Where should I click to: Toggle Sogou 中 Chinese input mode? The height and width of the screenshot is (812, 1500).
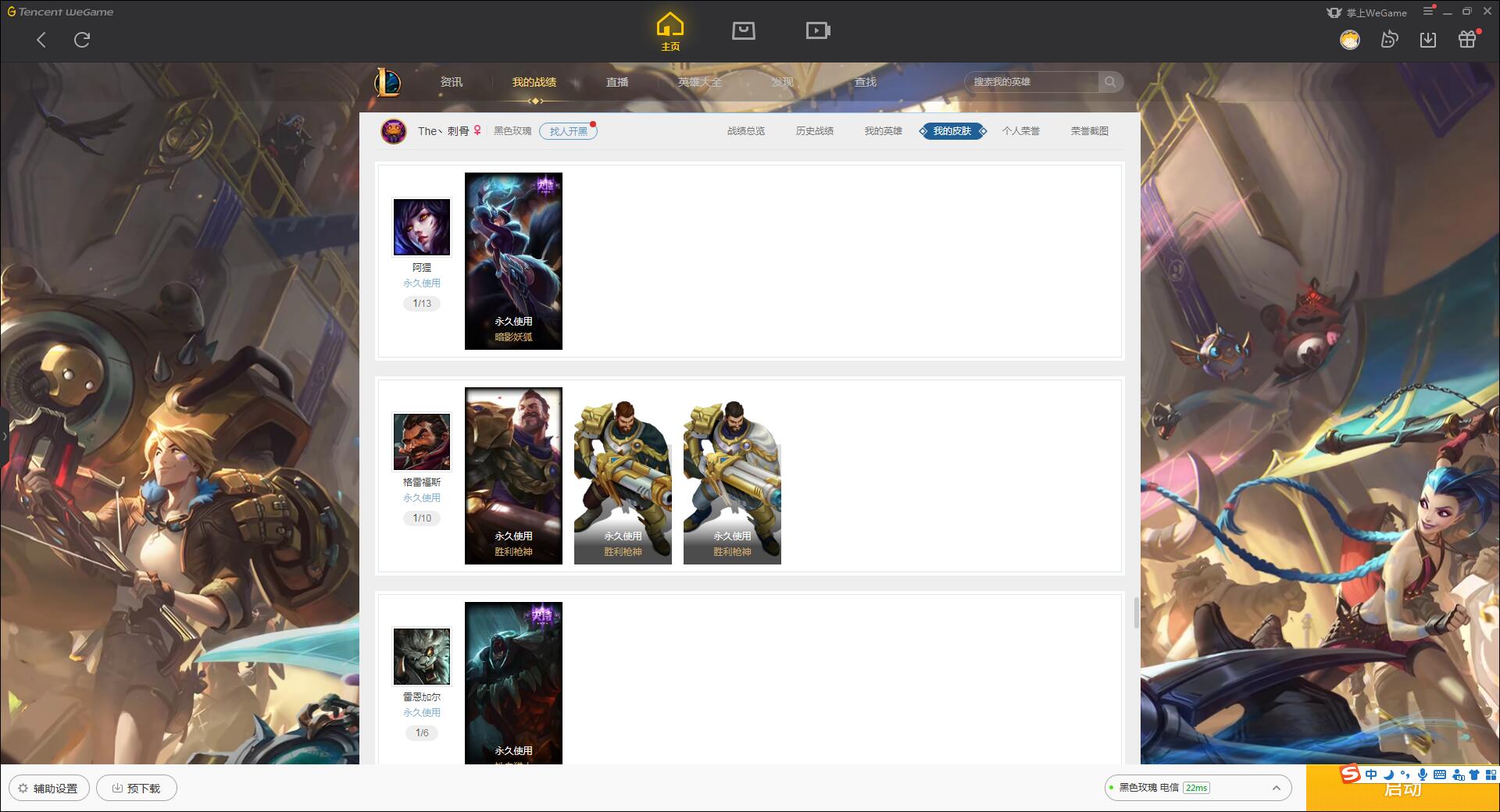pos(1371,775)
